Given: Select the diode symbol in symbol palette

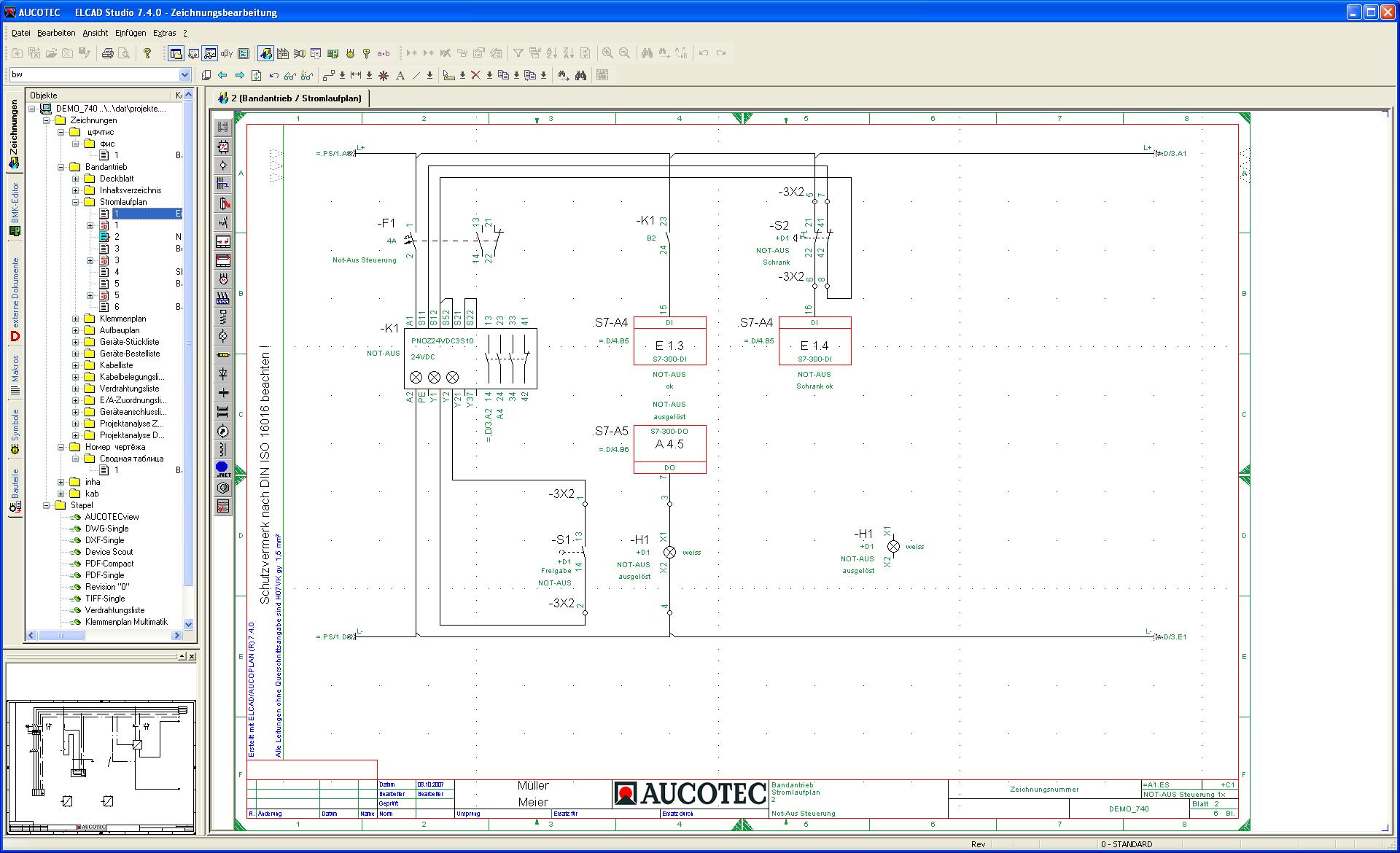Looking at the screenshot, I should (x=223, y=374).
